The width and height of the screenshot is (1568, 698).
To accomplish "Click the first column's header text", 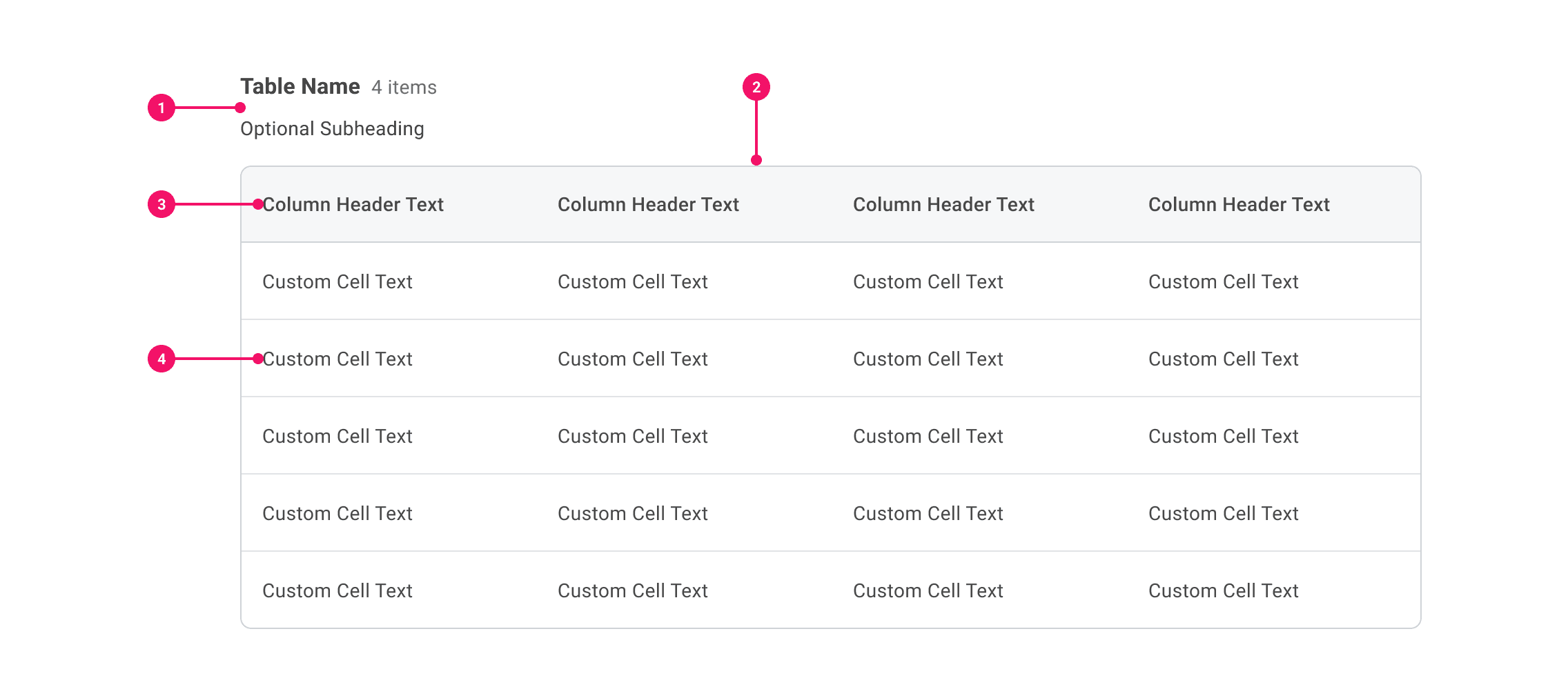I will (x=353, y=205).
